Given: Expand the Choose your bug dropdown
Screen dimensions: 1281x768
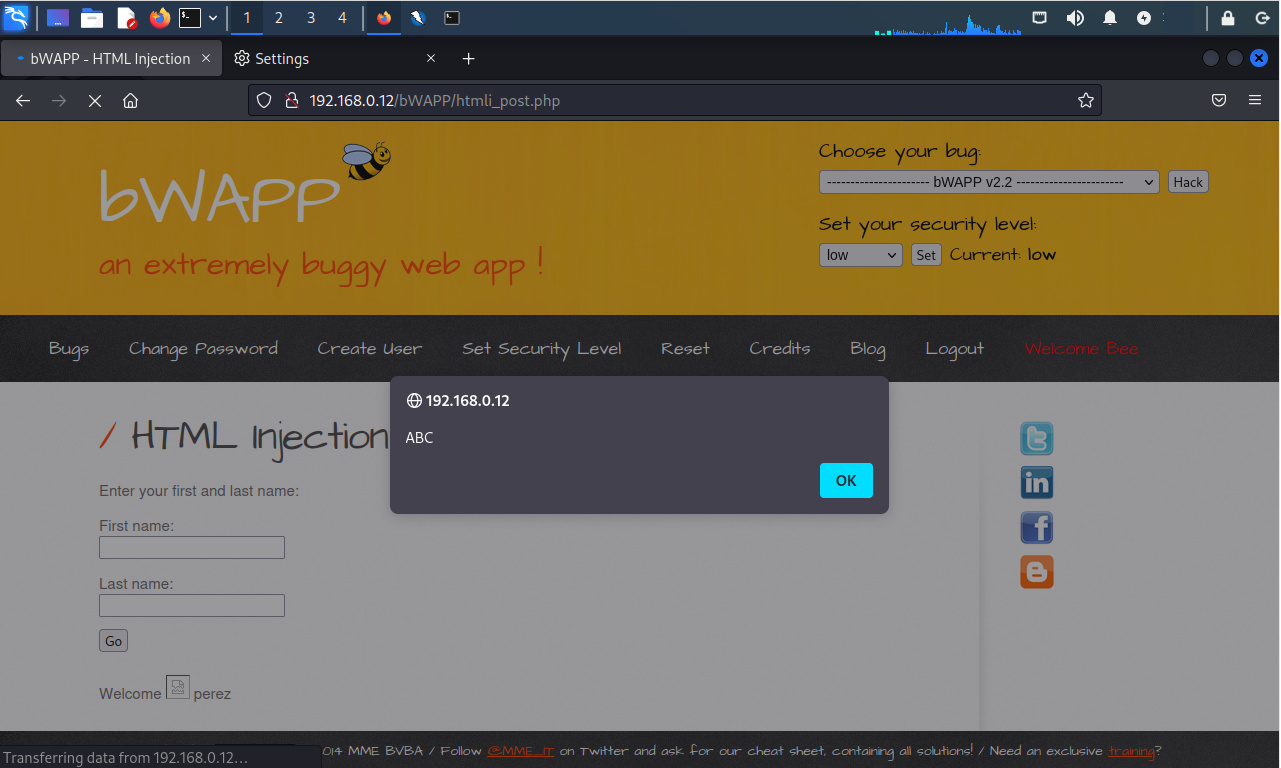Looking at the screenshot, I should pos(988,182).
